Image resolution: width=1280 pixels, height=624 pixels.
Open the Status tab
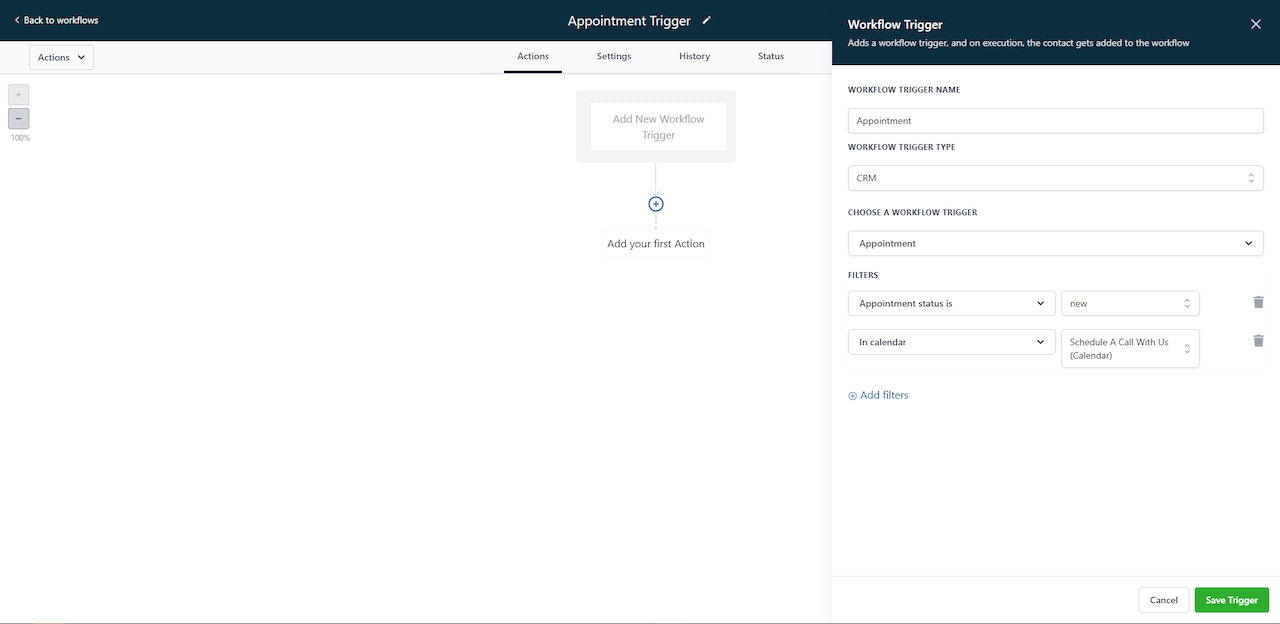[771, 57]
